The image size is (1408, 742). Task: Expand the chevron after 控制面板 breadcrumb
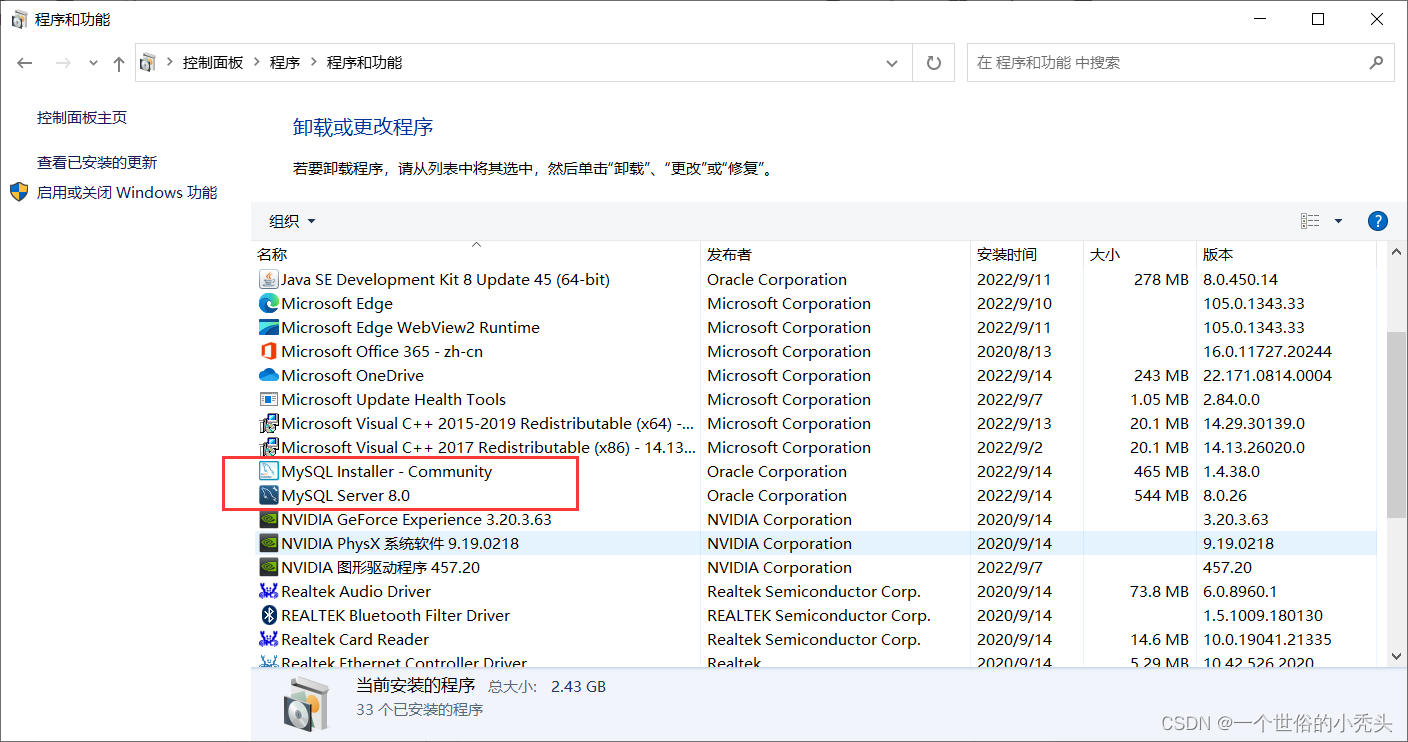(x=257, y=62)
